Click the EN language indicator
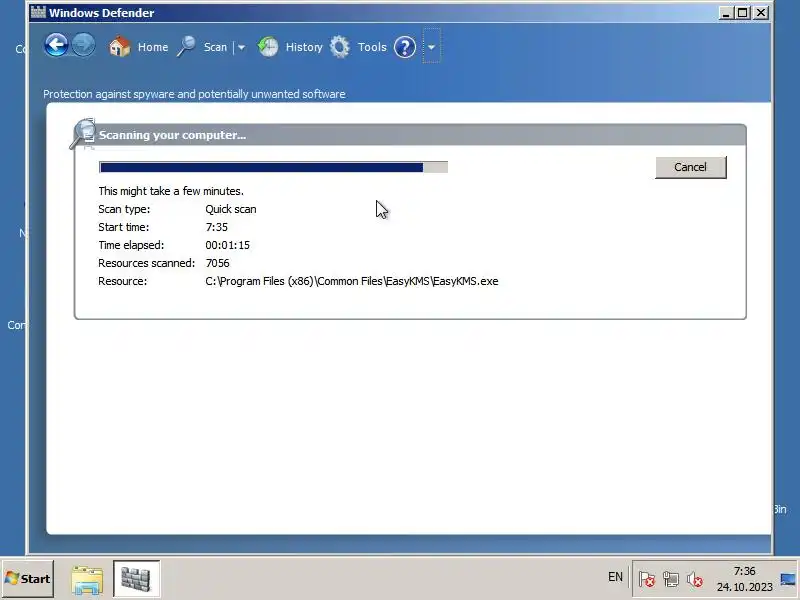 coord(615,577)
